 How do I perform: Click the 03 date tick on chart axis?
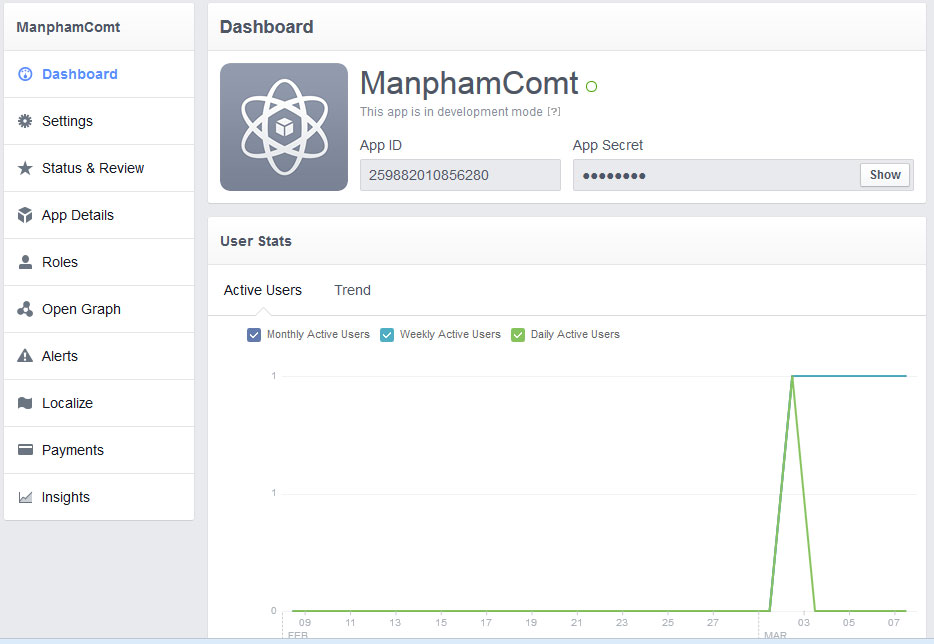[x=804, y=622]
